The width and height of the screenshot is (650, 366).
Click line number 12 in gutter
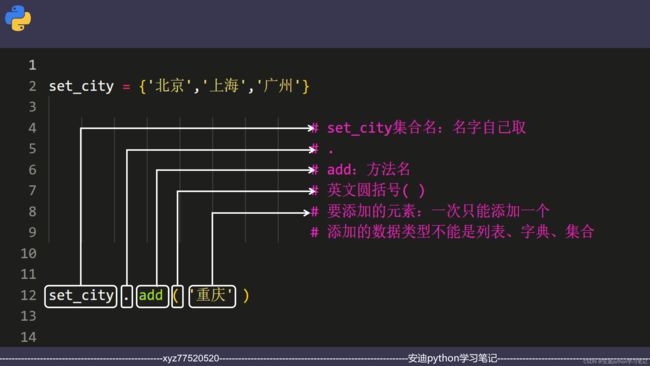click(x=28, y=295)
